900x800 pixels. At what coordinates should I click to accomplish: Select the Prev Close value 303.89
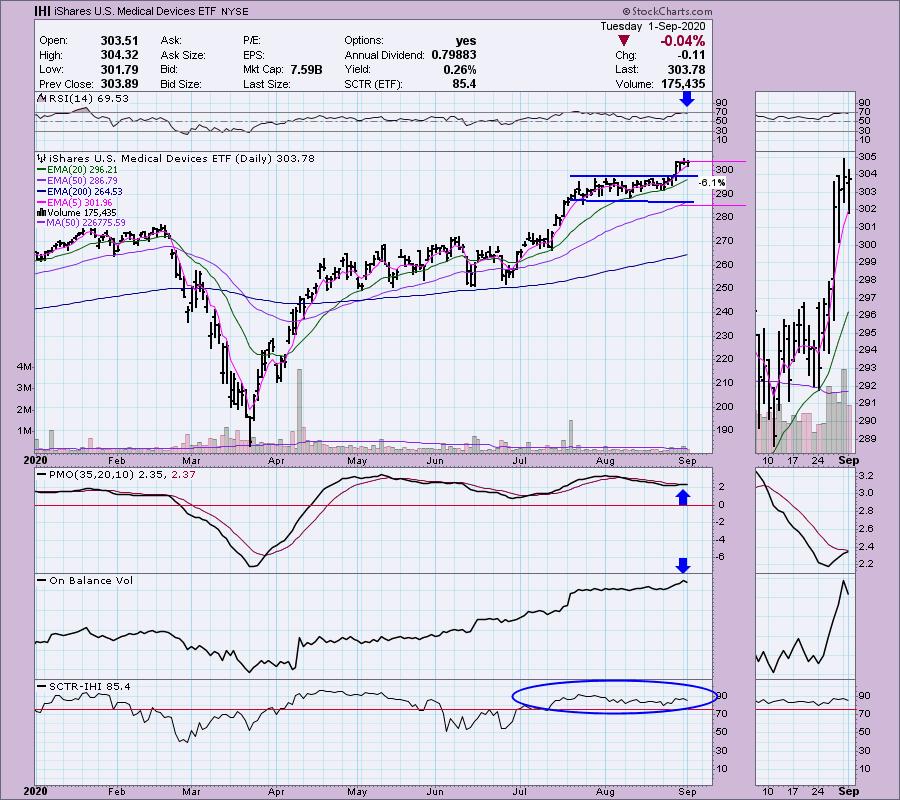119,84
